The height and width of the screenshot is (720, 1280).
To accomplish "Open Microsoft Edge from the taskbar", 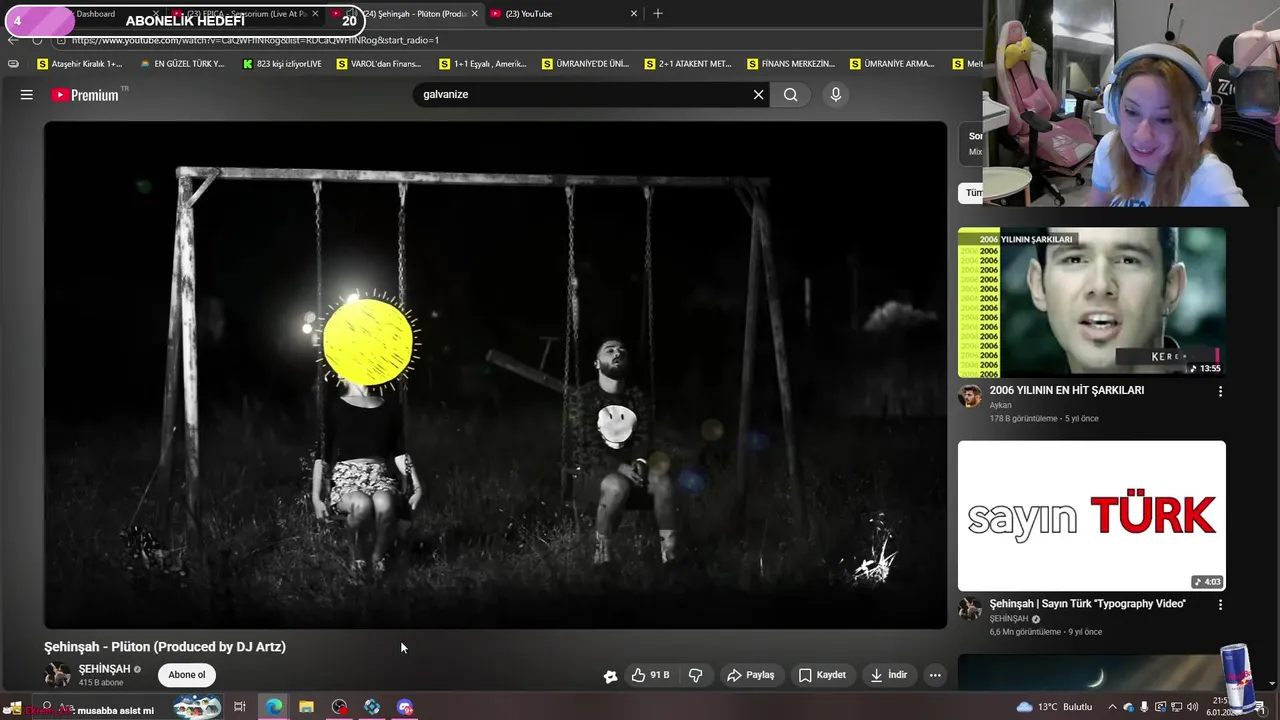I will tap(273, 707).
